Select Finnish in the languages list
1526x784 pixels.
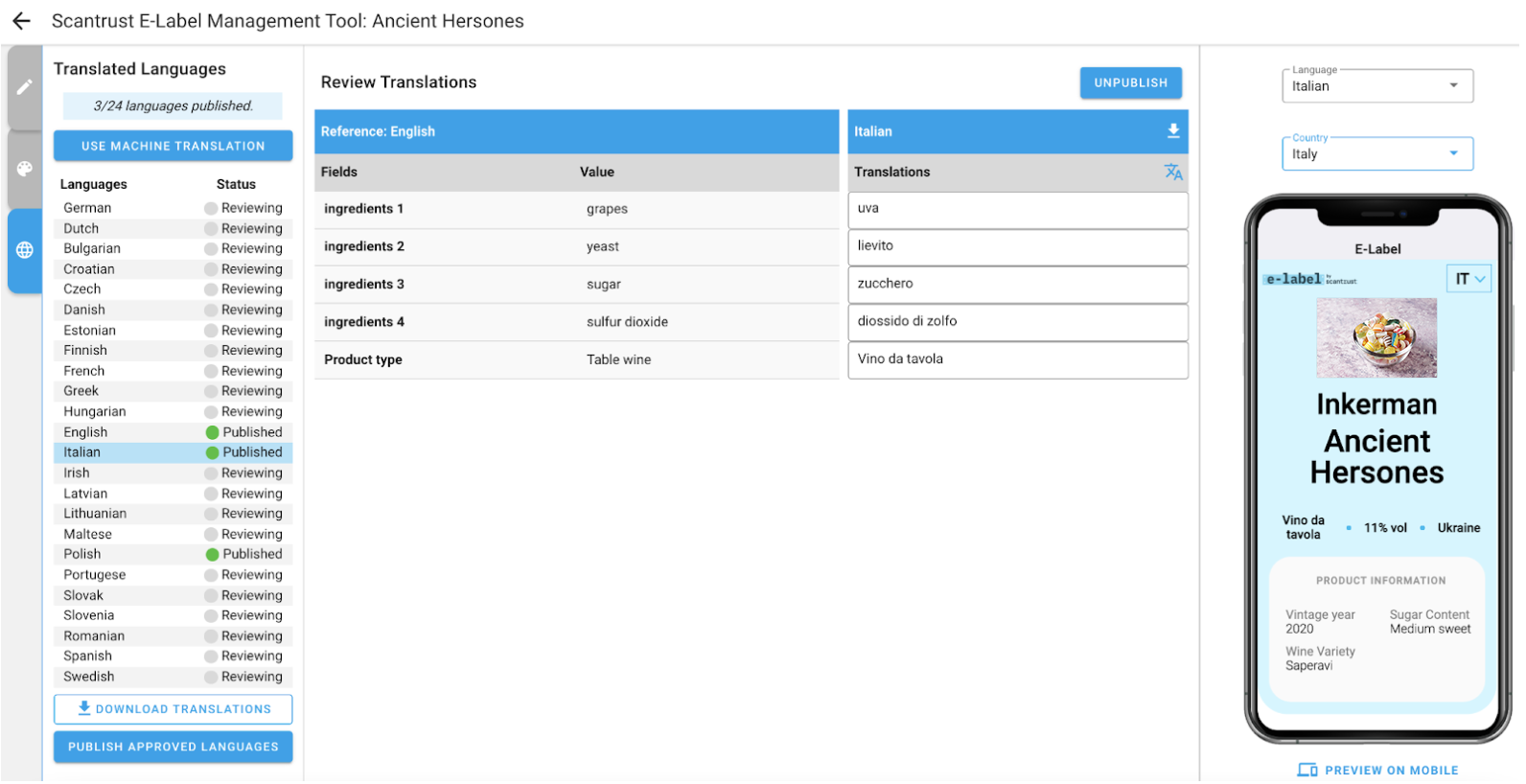pos(173,352)
